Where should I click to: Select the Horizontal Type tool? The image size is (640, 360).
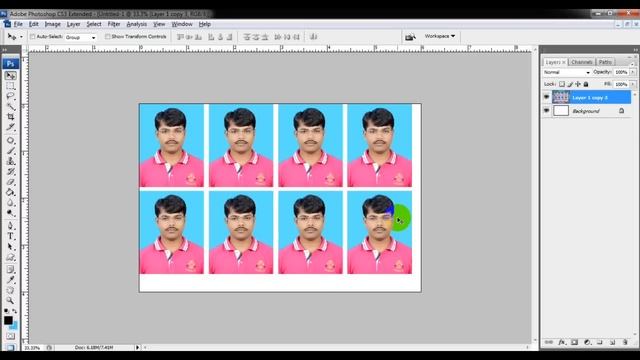click(11, 236)
